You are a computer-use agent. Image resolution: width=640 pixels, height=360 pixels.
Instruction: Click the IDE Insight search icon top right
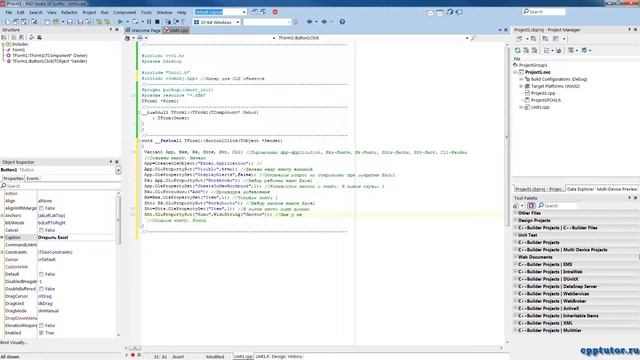pyautogui.click(x=526, y=11)
